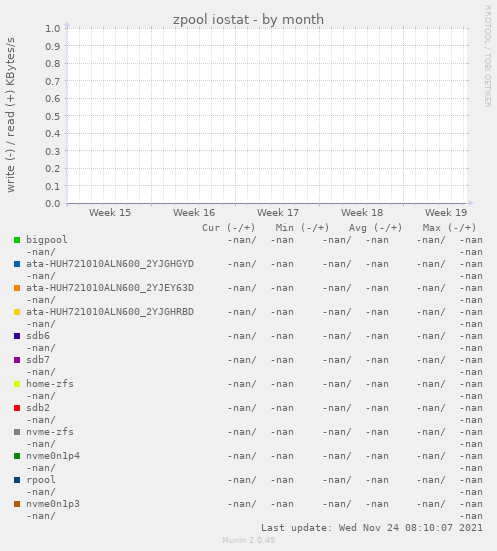Click the orange 2YJEY63D disk color swatch
Viewport: 497px width, 551px height.
click(x=17, y=288)
